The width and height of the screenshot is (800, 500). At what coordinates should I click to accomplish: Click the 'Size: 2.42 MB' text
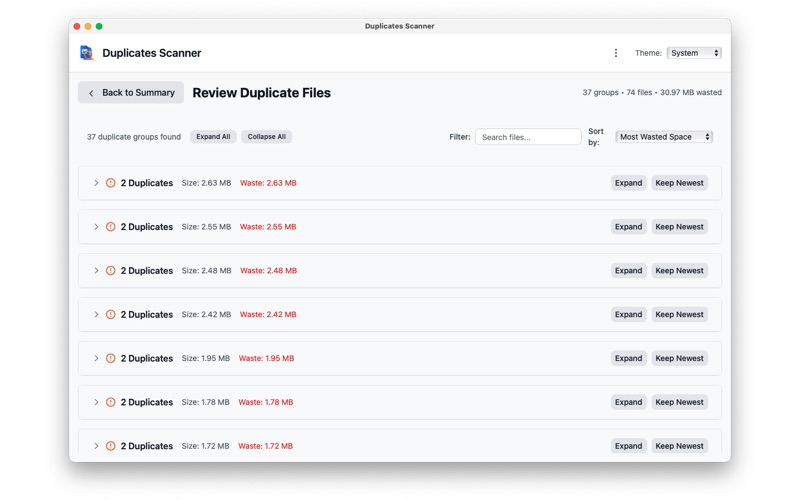(x=206, y=314)
